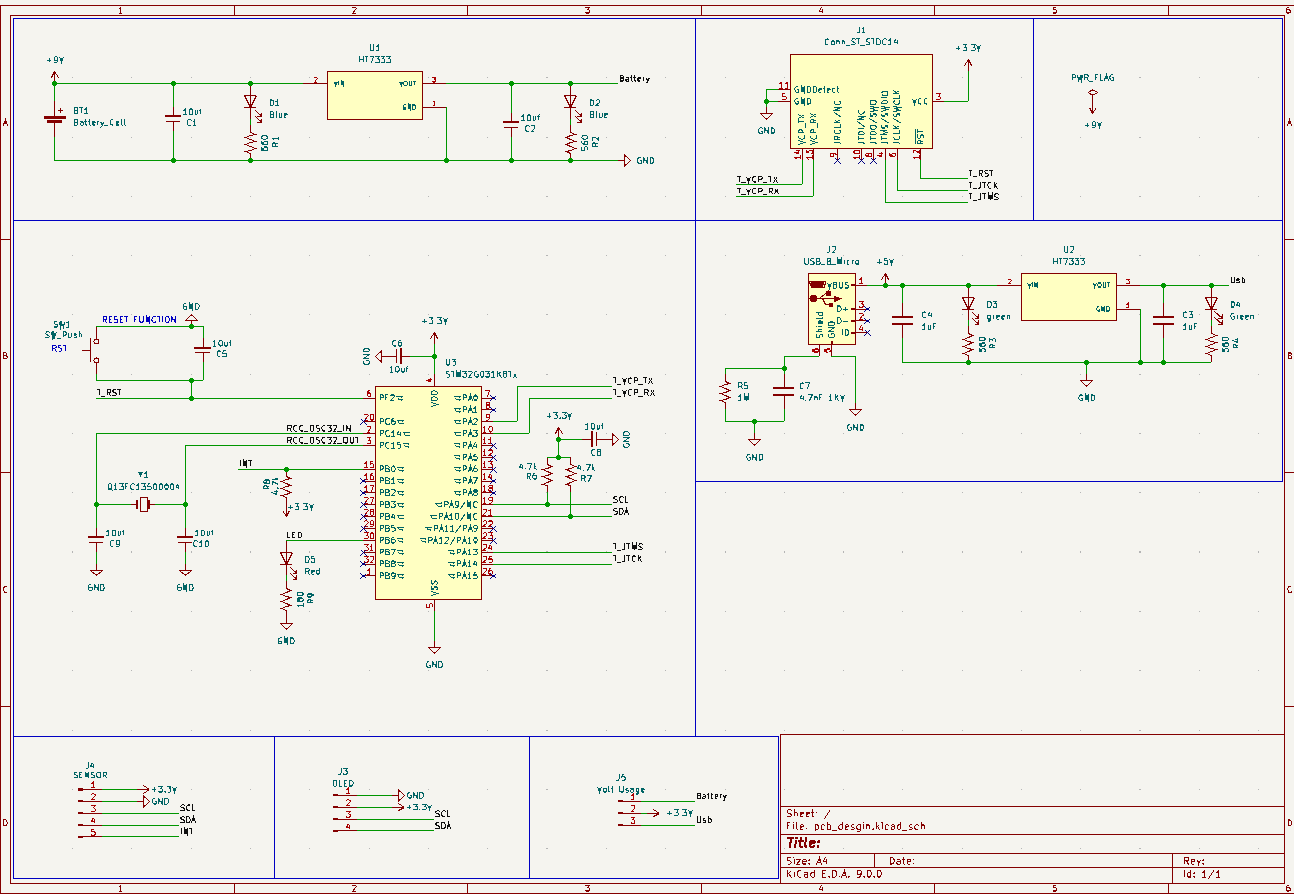Image resolution: width=1294 pixels, height=894 pixels.
Task: Click the INT label on J4 pin 5
Action: point(186,831)
